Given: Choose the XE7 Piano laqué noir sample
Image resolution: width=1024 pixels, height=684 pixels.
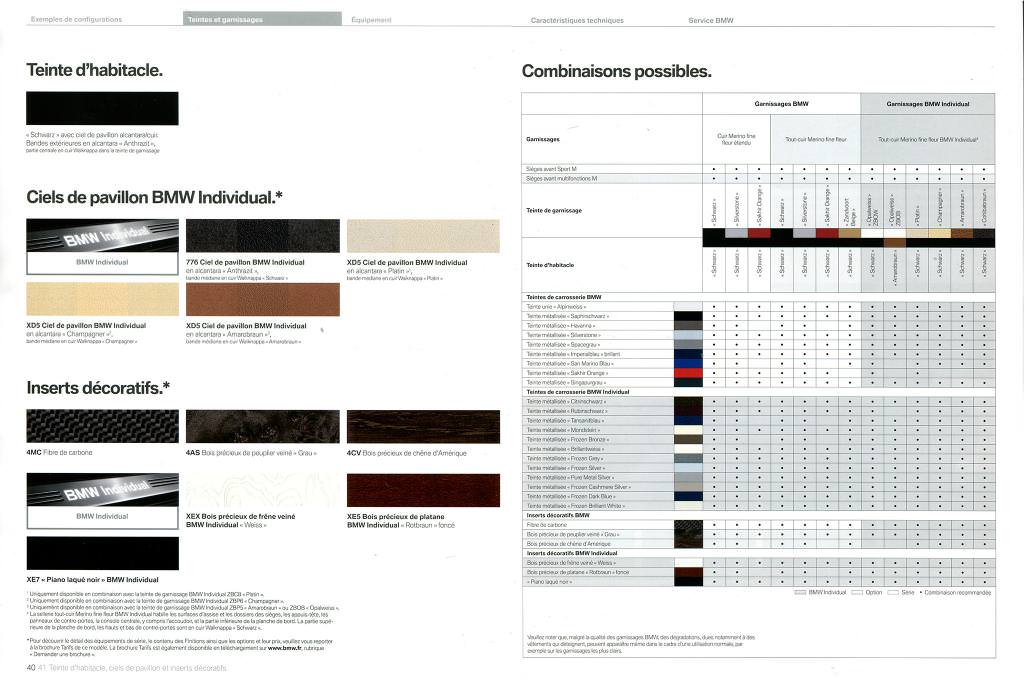Looking at the screenshot, I should [x=102, y=553].
